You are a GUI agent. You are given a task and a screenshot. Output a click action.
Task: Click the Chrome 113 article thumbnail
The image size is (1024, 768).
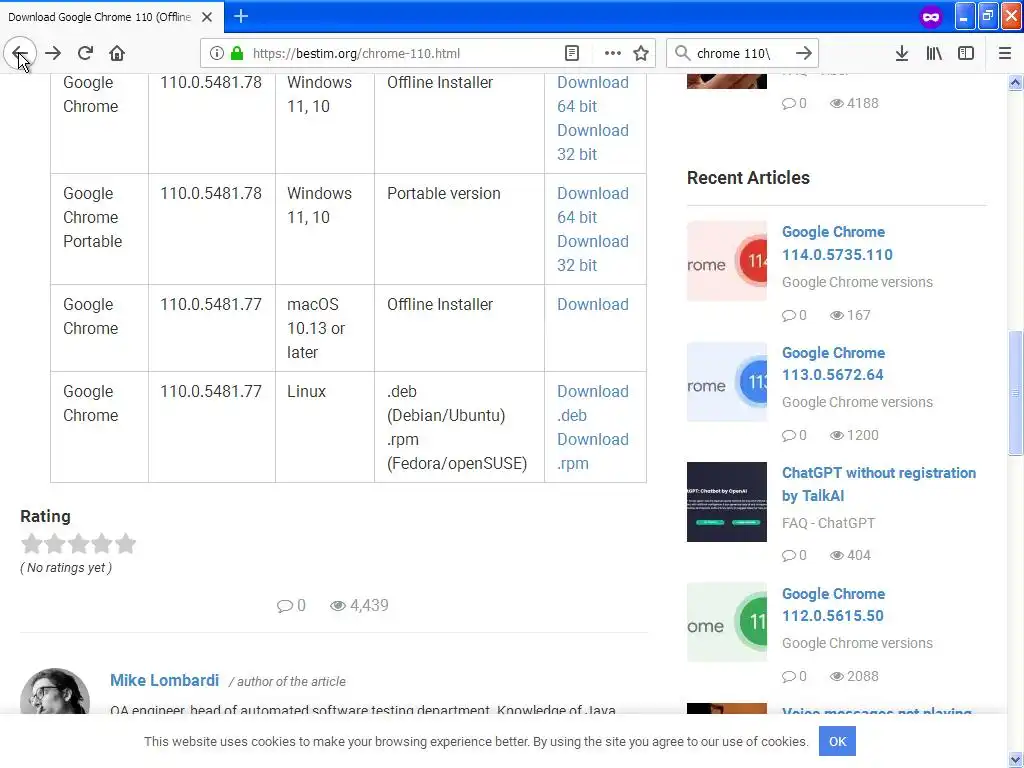726,382
